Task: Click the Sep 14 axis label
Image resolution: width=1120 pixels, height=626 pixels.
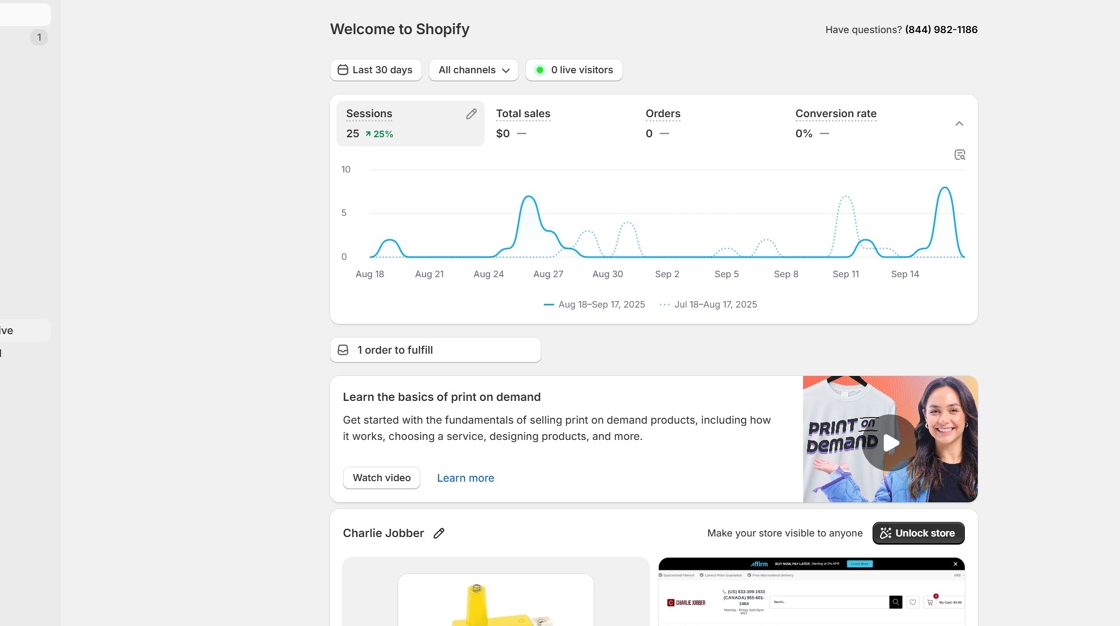Action: coord(905,274)
